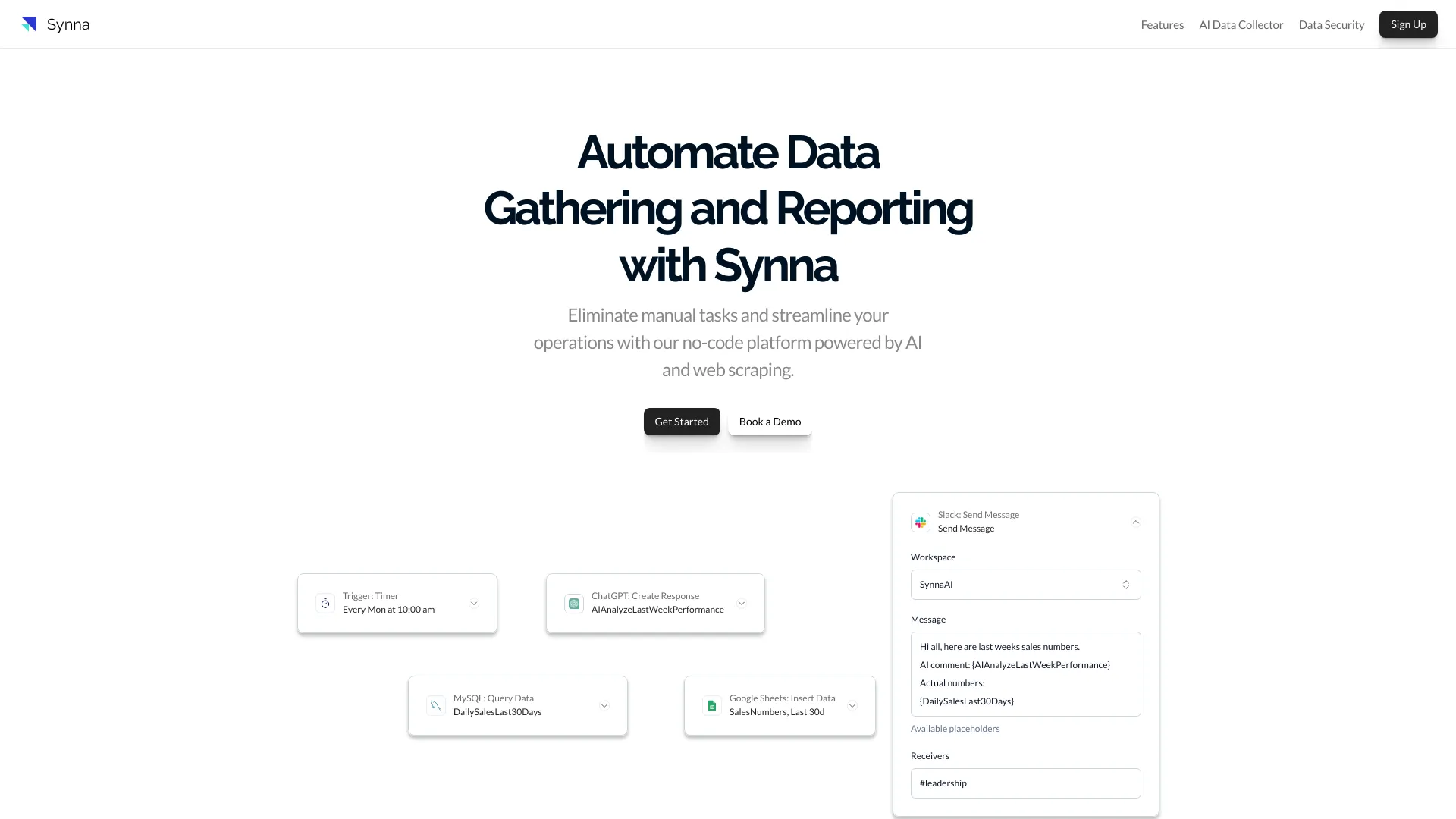Click the Sign Up button
The image size is (1456, 819).
(x=1408, y=24)
